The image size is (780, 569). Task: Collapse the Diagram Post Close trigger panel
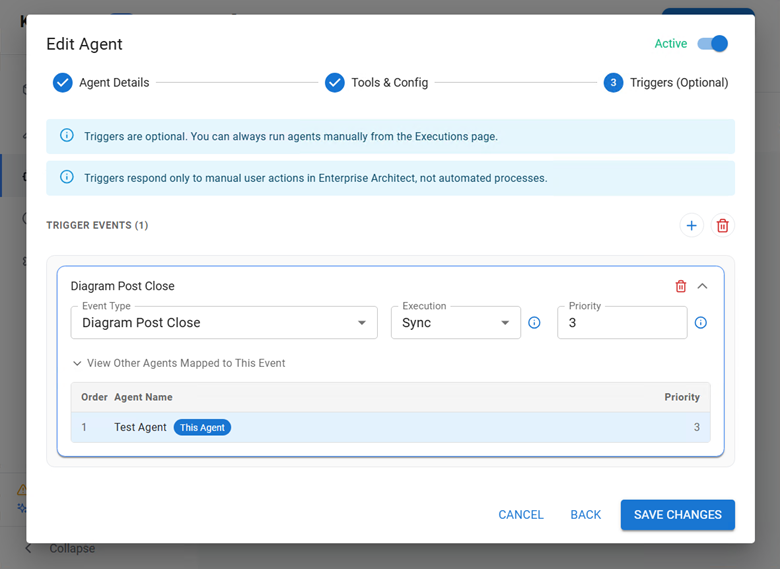pyautogui.click(x=702, y=286)
